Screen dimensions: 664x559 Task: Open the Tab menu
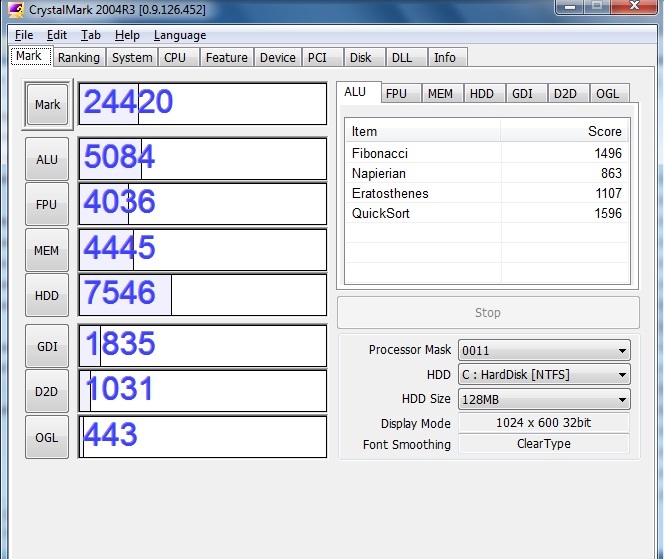coord(91,35)
